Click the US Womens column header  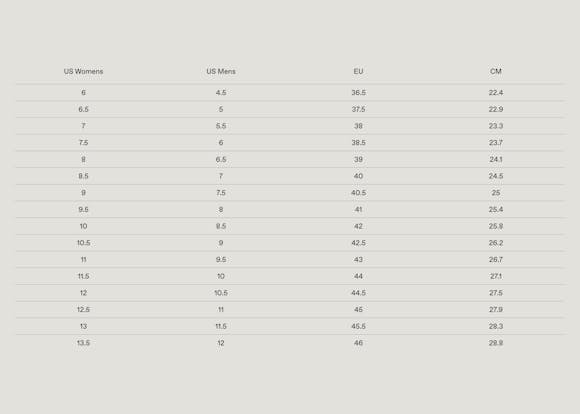coord(83,71)
